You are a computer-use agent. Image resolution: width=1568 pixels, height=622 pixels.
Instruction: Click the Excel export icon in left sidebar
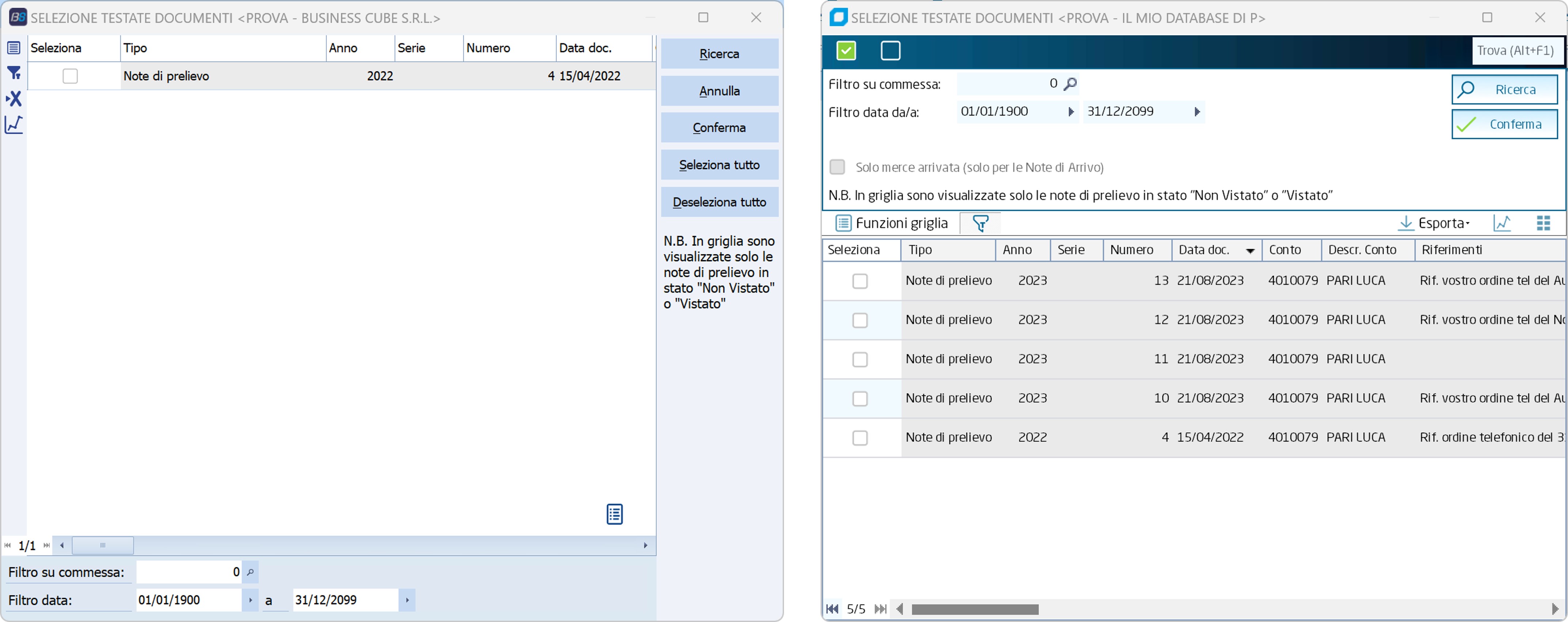14,99
